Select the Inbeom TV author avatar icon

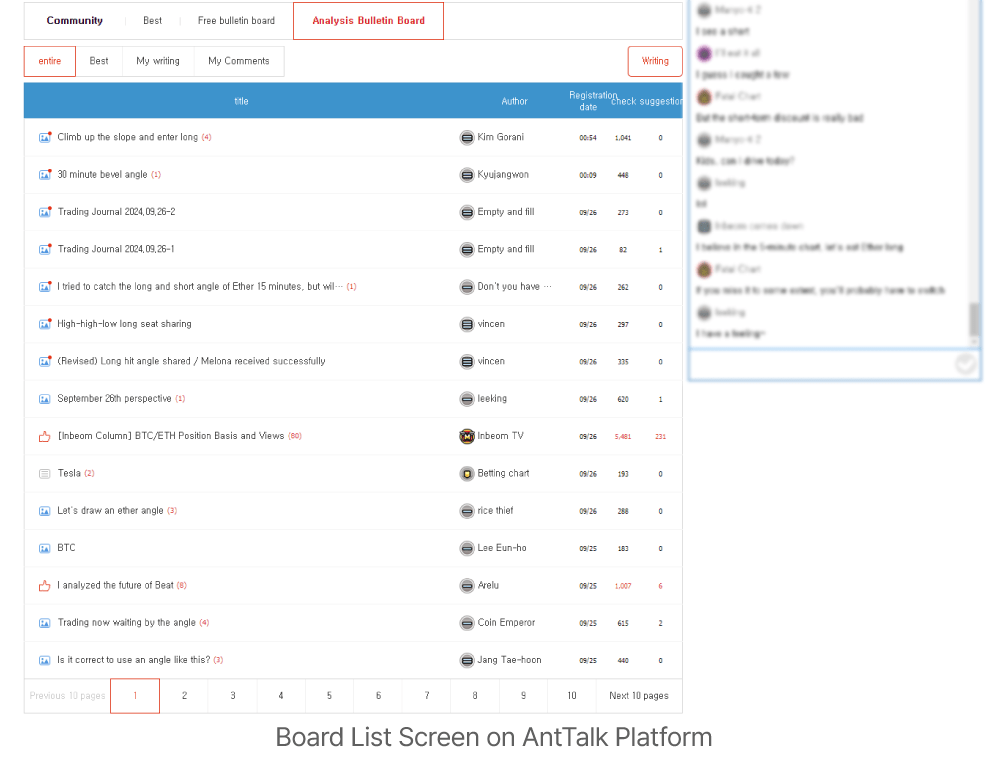click(466, 436)
